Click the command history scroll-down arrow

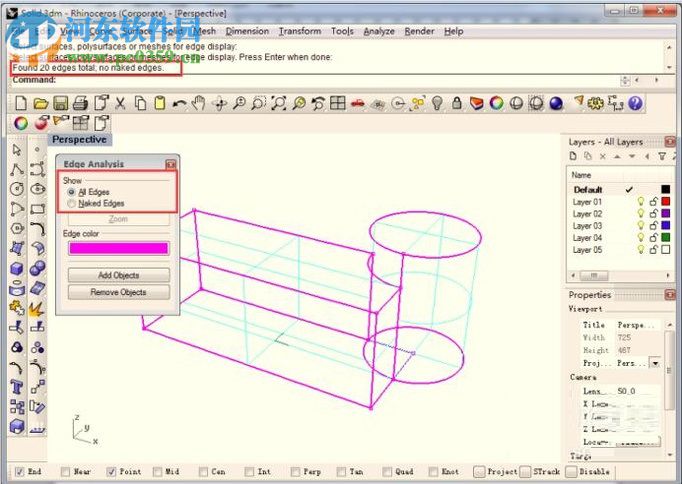point(669,67)
